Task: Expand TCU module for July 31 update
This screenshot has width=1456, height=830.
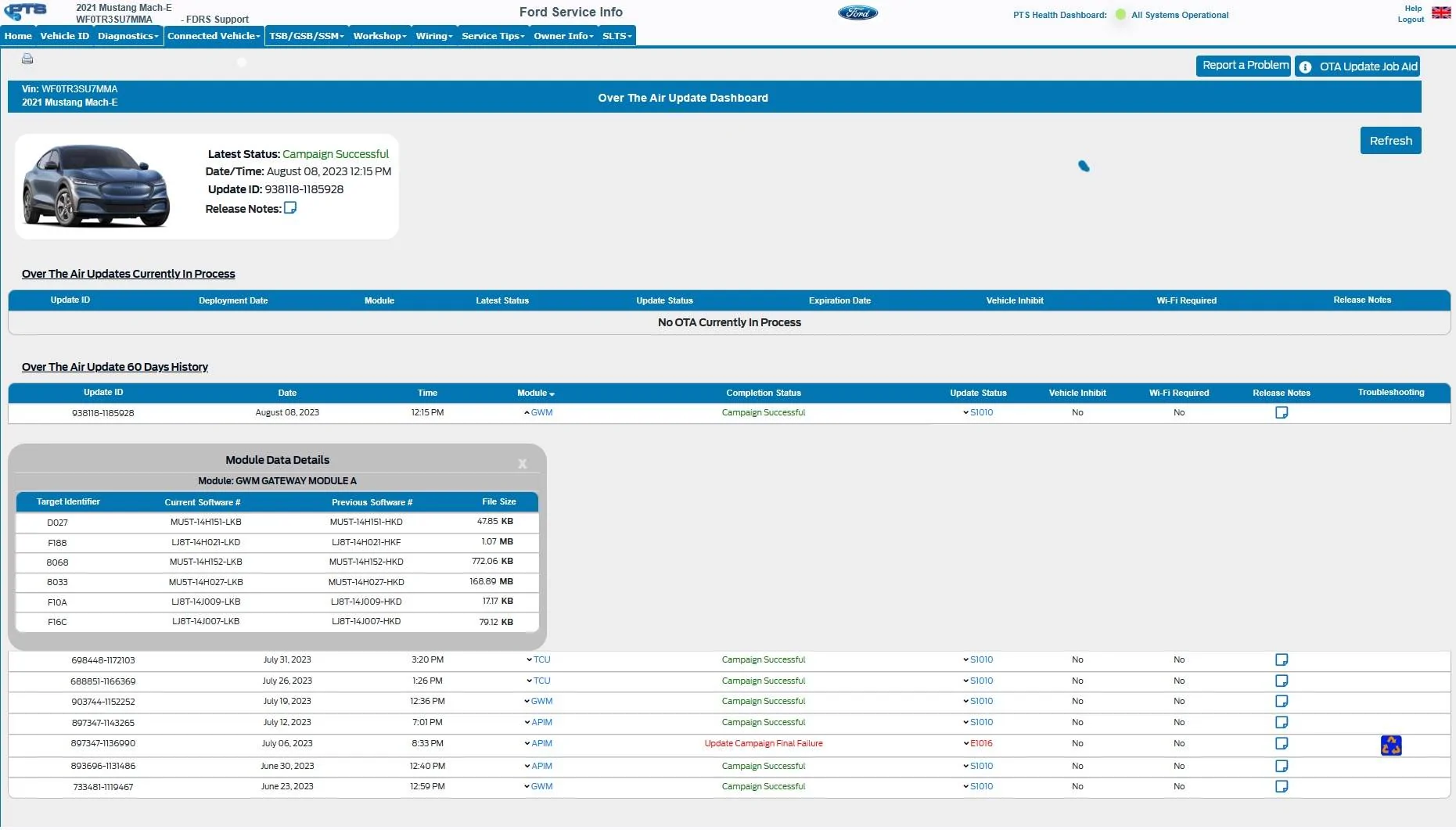Action: click(x=538, y=660)
